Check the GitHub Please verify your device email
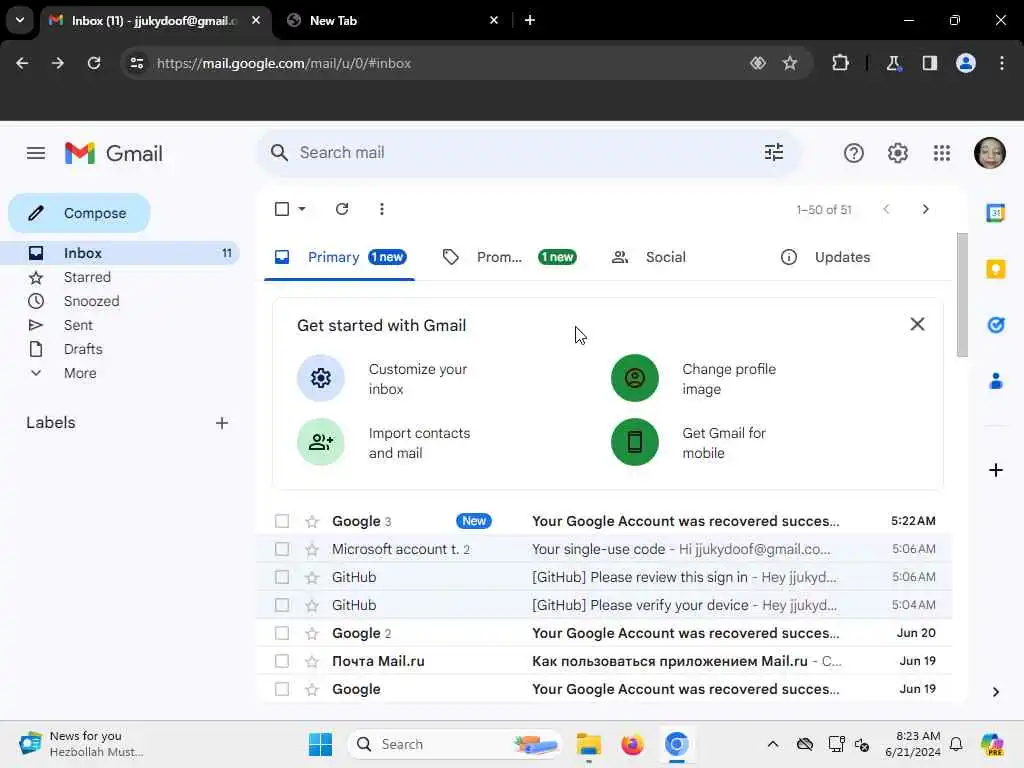 [282, 605]
